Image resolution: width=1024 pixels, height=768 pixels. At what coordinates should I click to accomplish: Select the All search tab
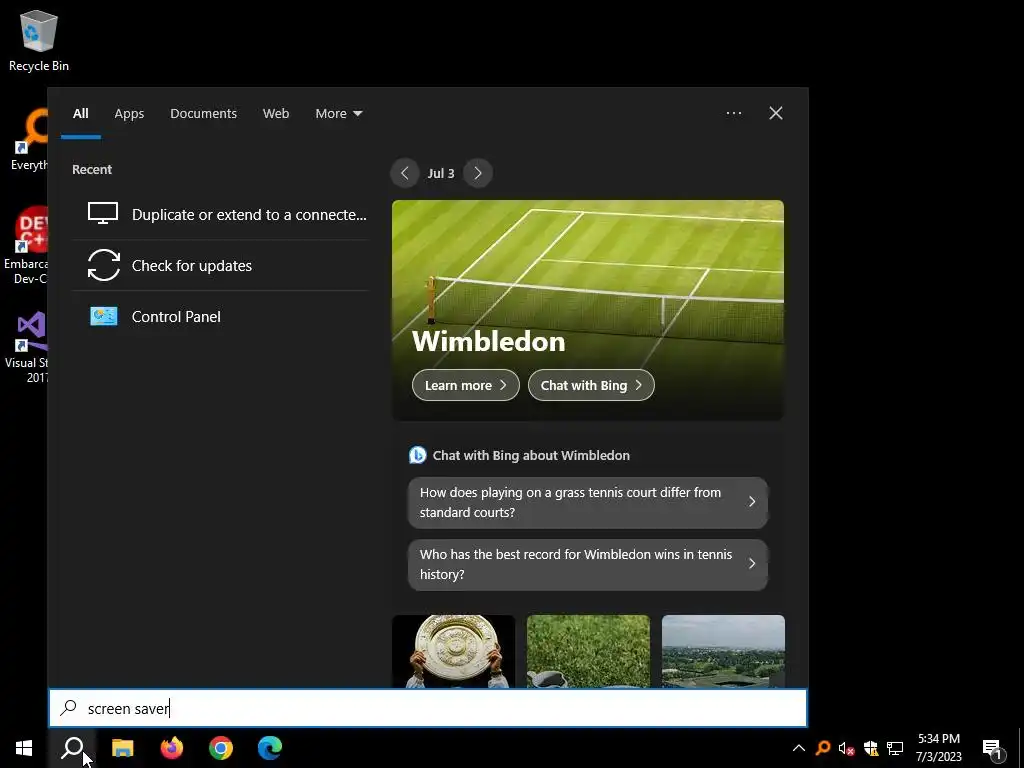pyautogui.click(x=80, y=114)
